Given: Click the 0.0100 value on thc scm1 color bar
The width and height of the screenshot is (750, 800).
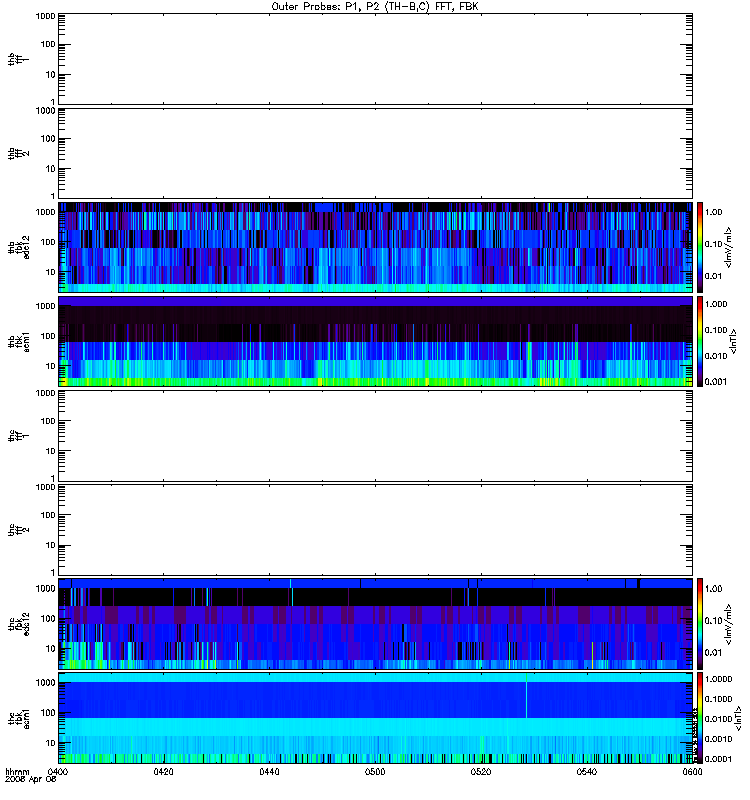Looking at the screenshot, I should (718, 719).
